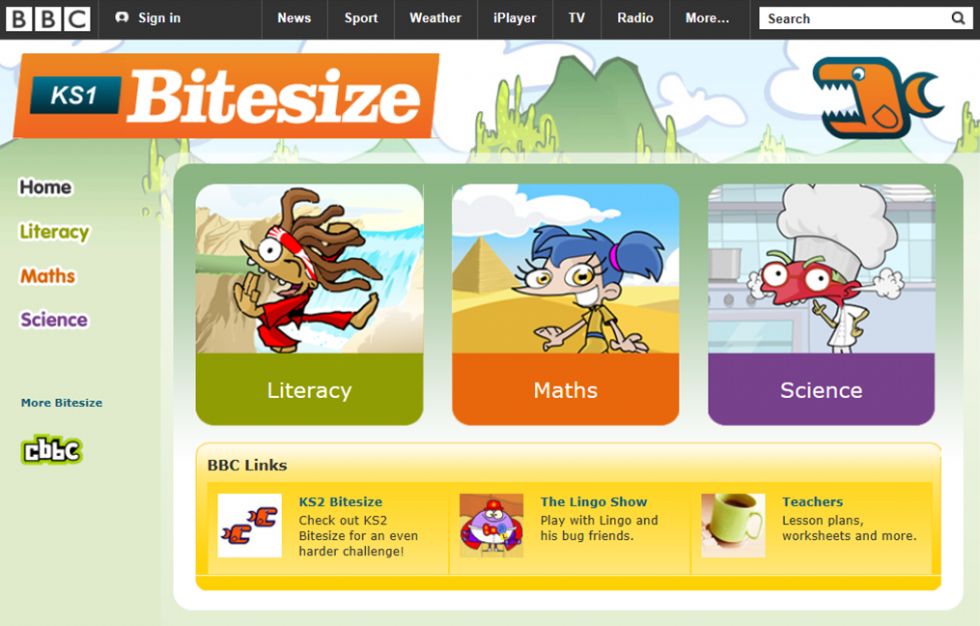Image resolution: width=980 pixels, height=626 pixels.
Task: Select Weather in the top bar
Action: (x=435, y=18)
